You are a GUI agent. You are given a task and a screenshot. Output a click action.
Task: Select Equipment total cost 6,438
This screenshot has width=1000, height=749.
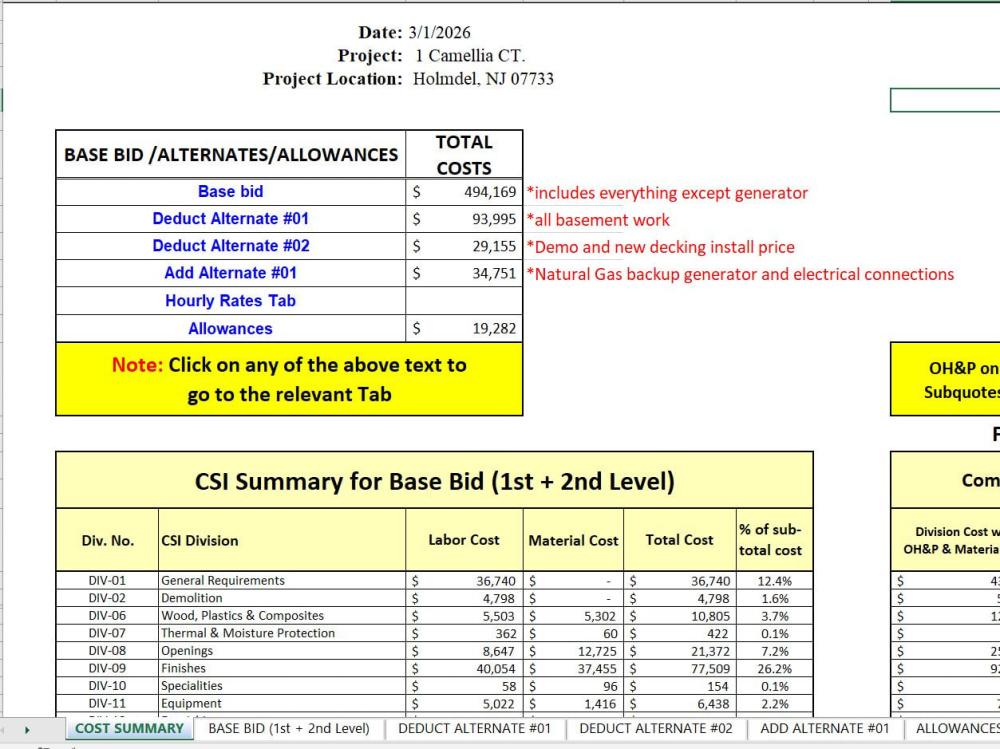679,704
